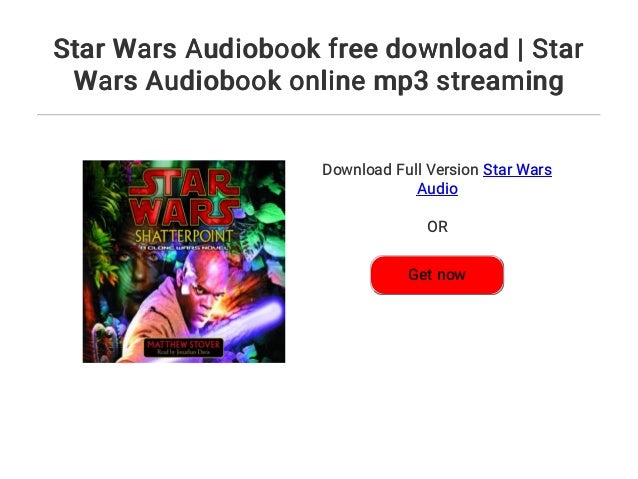This screenshot has width=638, height=479.
Task: Click the word Audio in the link
Action: point(437,189)
